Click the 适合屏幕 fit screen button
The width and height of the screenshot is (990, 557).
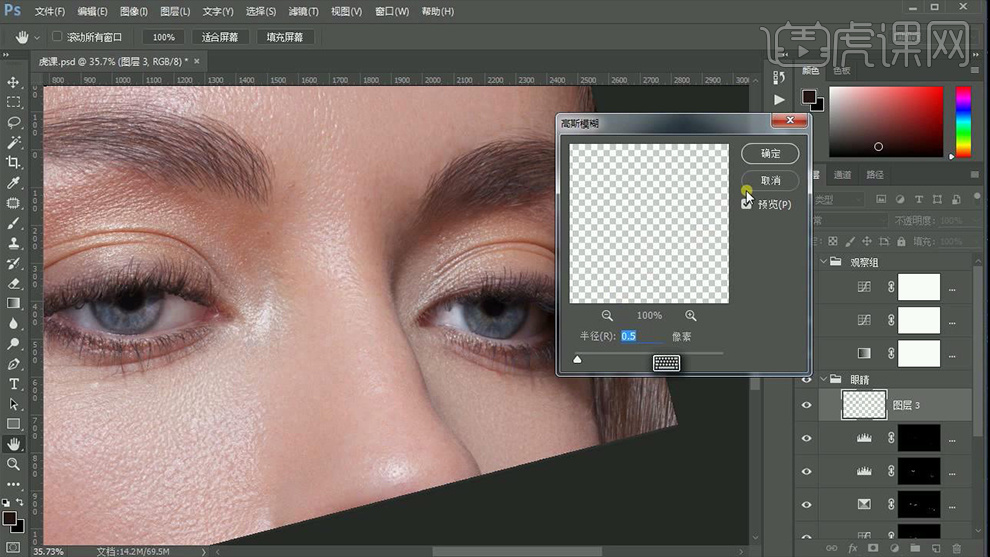(219, 37)
